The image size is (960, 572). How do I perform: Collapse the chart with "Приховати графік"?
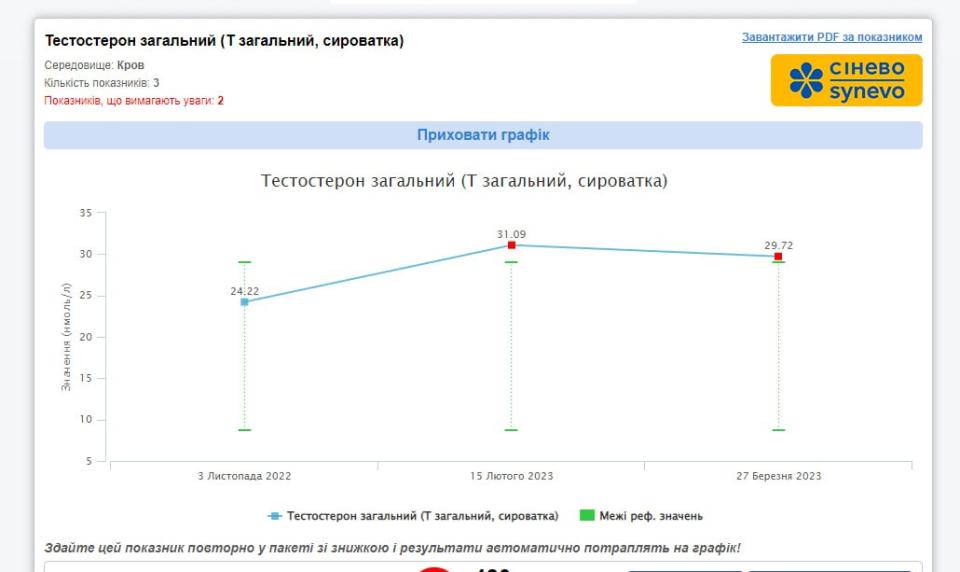click(482, 135)
